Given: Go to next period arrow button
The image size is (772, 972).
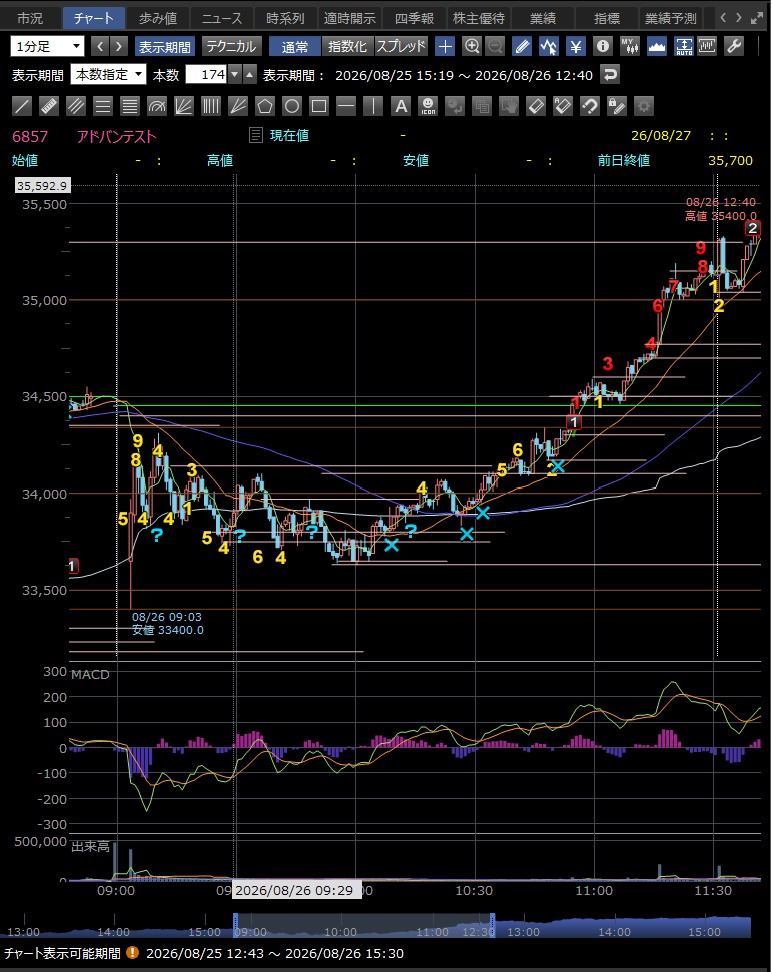Looking at the screenshot, I should [119, 46].
